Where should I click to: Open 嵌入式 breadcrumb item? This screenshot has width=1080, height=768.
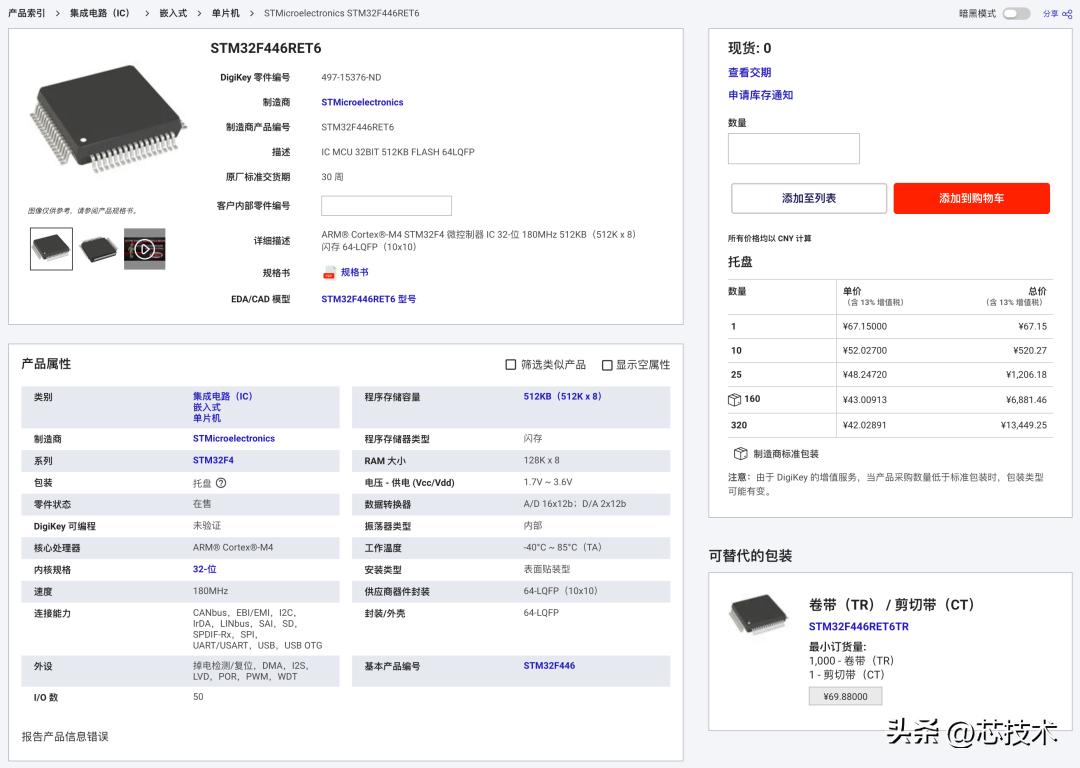[173, 13]
